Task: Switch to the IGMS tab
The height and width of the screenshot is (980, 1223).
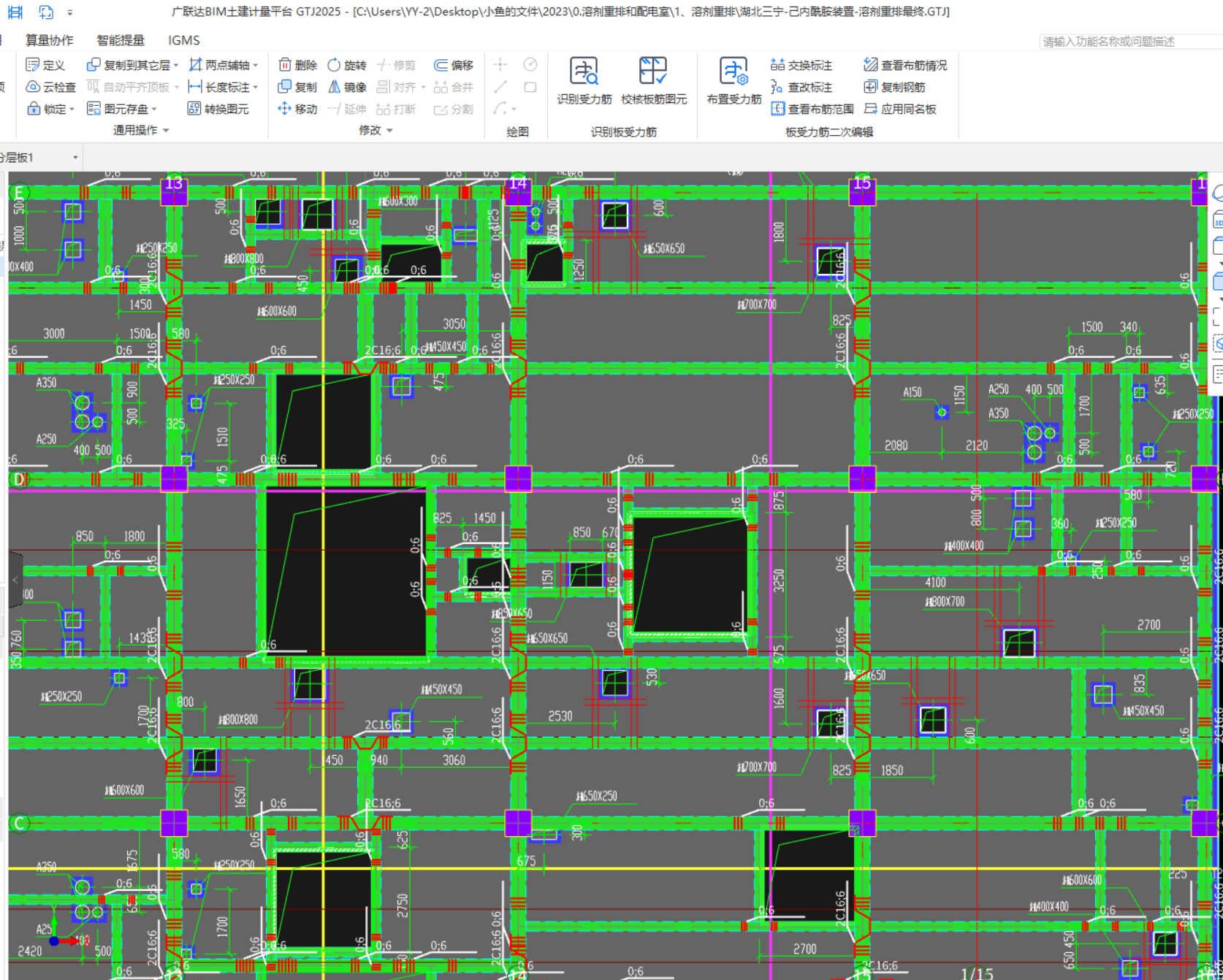Action: [x=183, y=40]
